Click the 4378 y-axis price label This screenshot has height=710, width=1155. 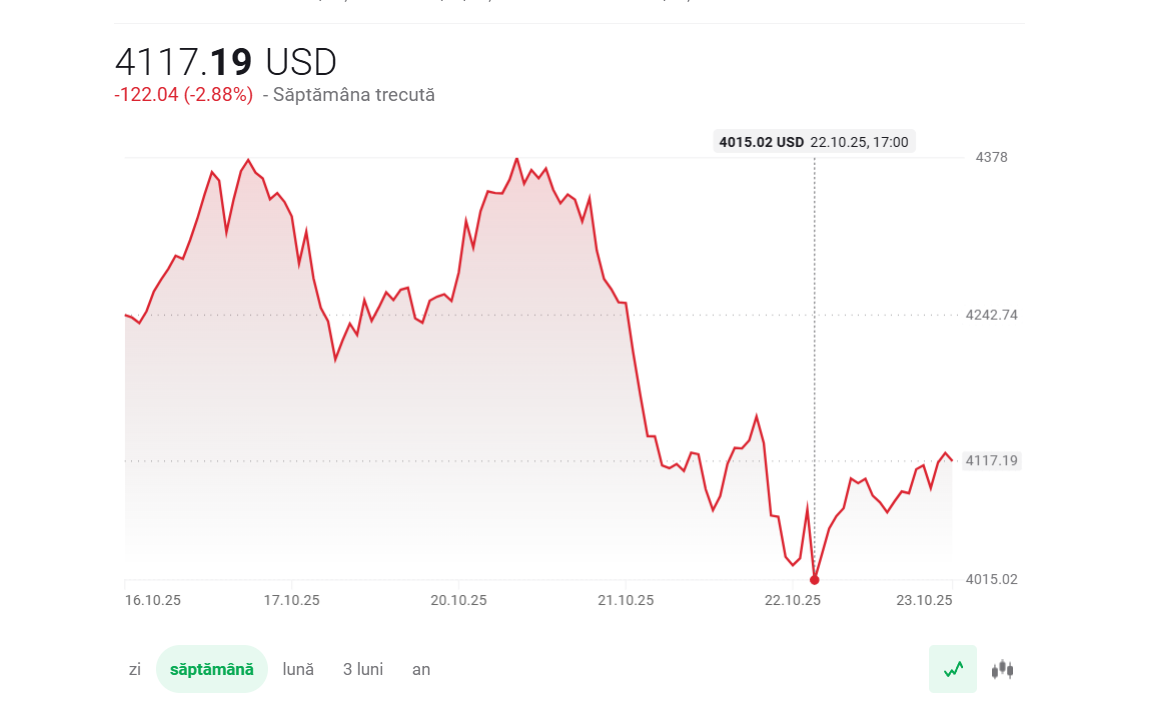[991, 157]
